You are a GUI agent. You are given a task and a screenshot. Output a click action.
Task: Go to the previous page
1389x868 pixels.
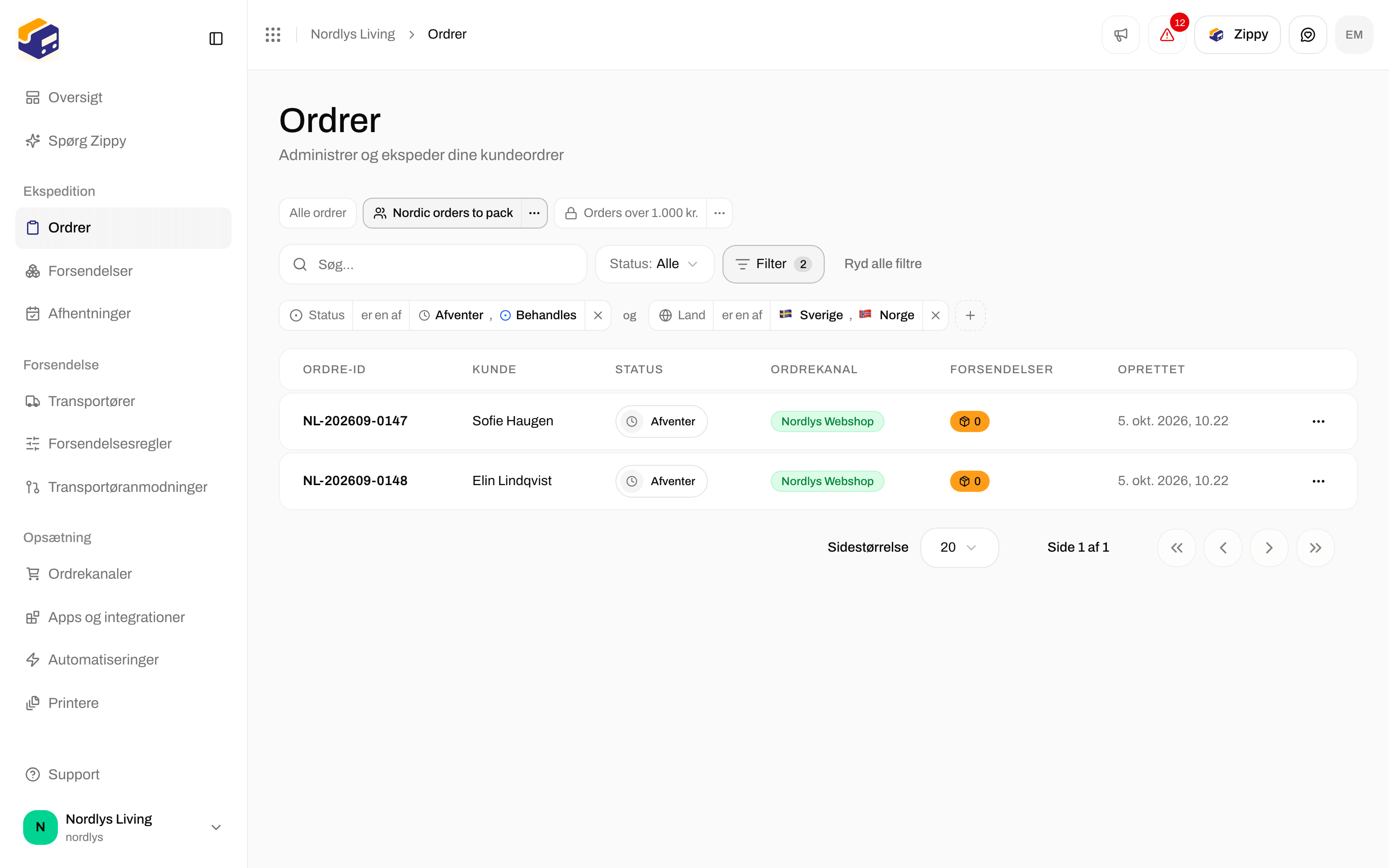point(1223,548)
